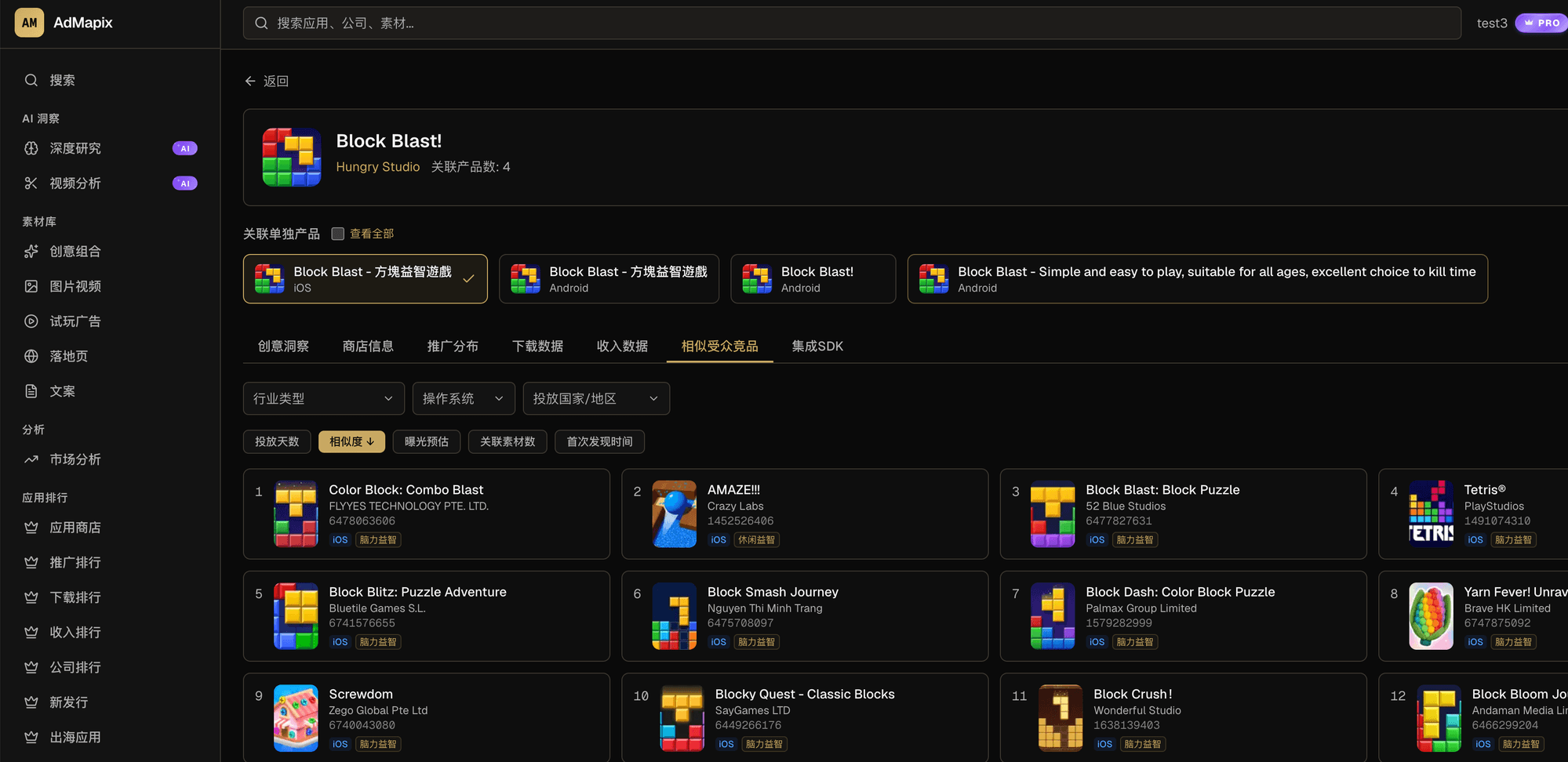Click the AdMapix AM logo icon
This screenshot has height=762, width=1568.
(29, 23)
